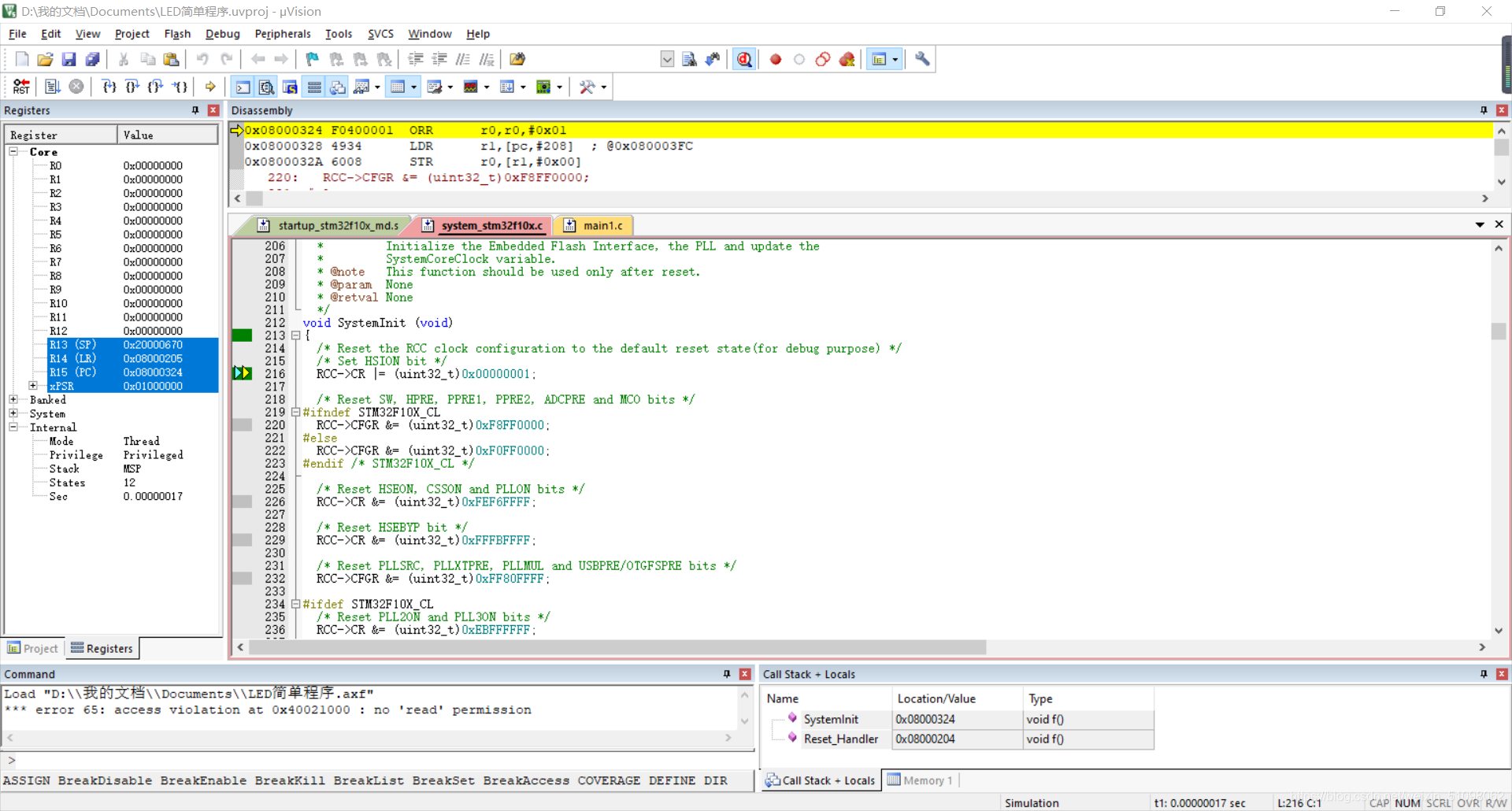Click Start/Stop Debug Session icon
The height and width of the screenshot is (811, 1512).
click(x=744, y=59)
